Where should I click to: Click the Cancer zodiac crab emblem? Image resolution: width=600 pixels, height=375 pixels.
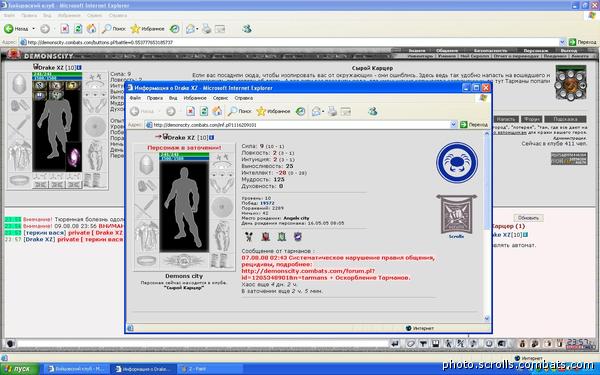(x=457, y=162)
